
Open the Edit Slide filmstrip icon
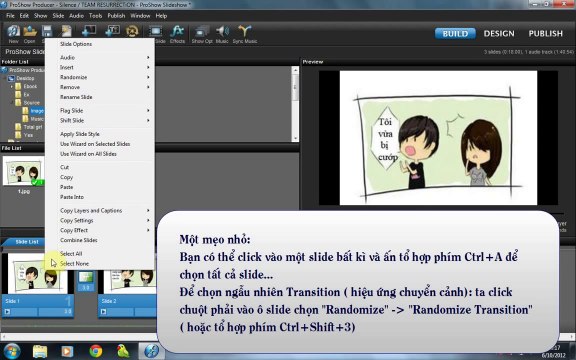tap(156, 32)
